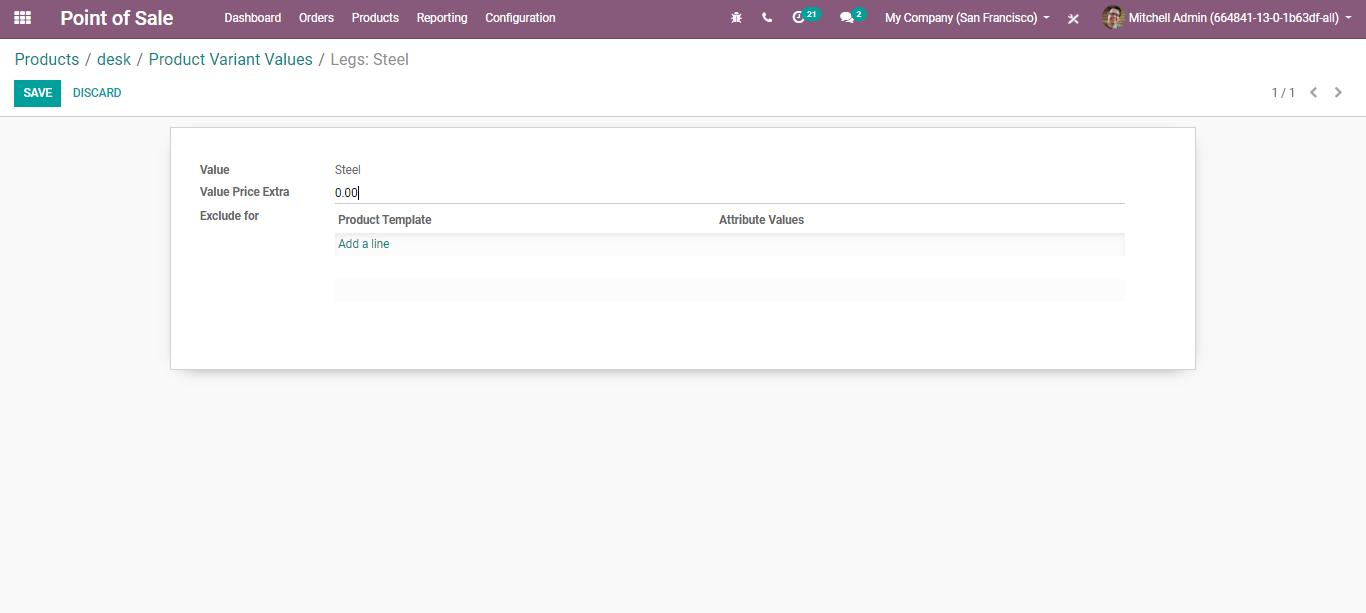Viewport: 1366px width, 613px height.
Task: Click the debug bug icon
Action: (737, 18)
